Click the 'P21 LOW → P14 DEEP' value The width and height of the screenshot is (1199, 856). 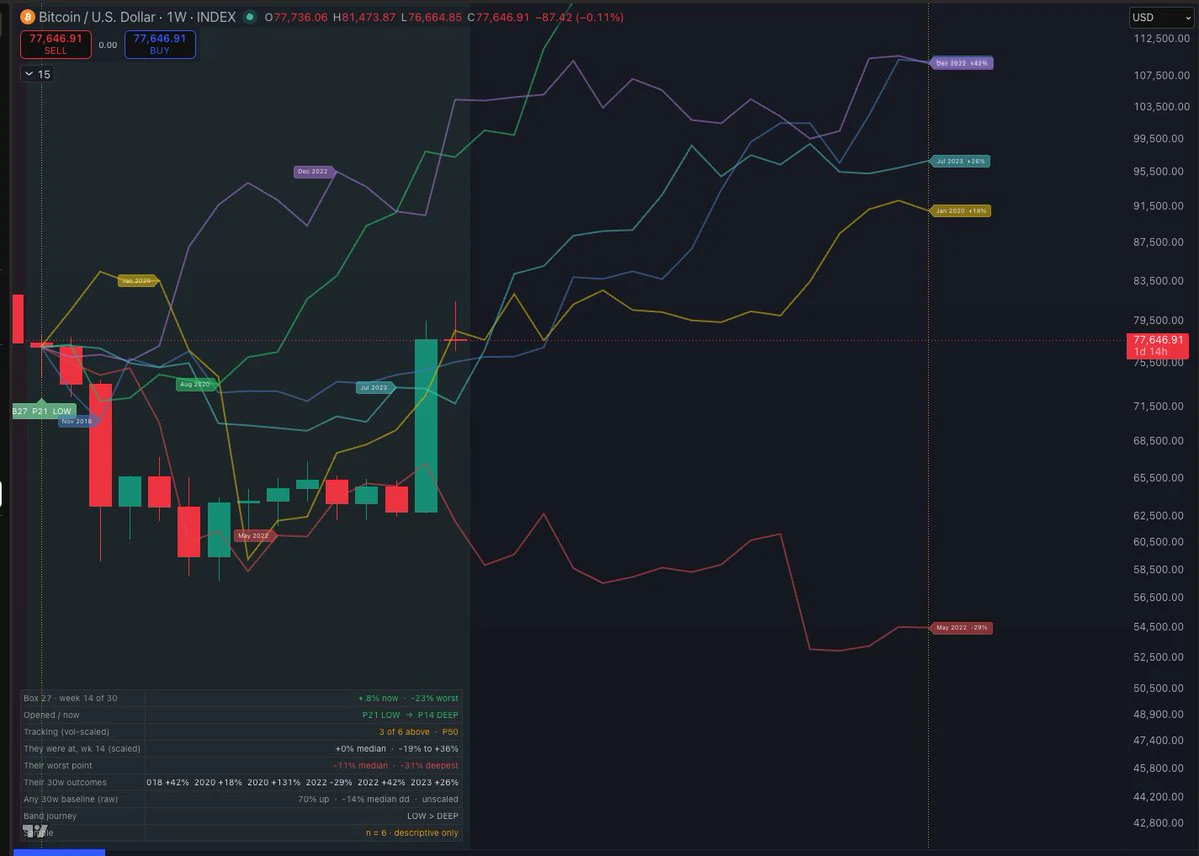(411, 715)
